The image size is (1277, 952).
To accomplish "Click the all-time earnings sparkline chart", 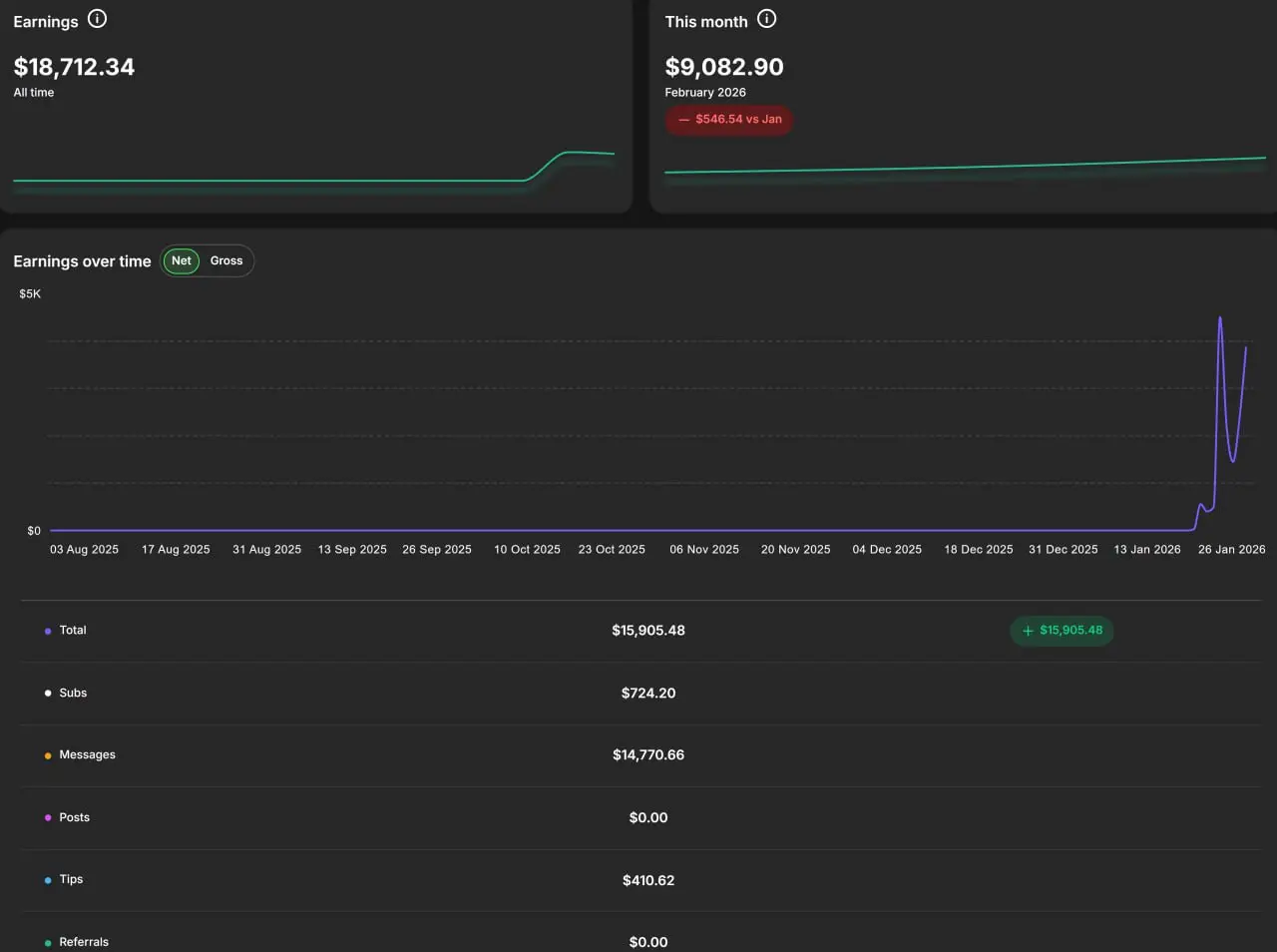I will point(313,168).
